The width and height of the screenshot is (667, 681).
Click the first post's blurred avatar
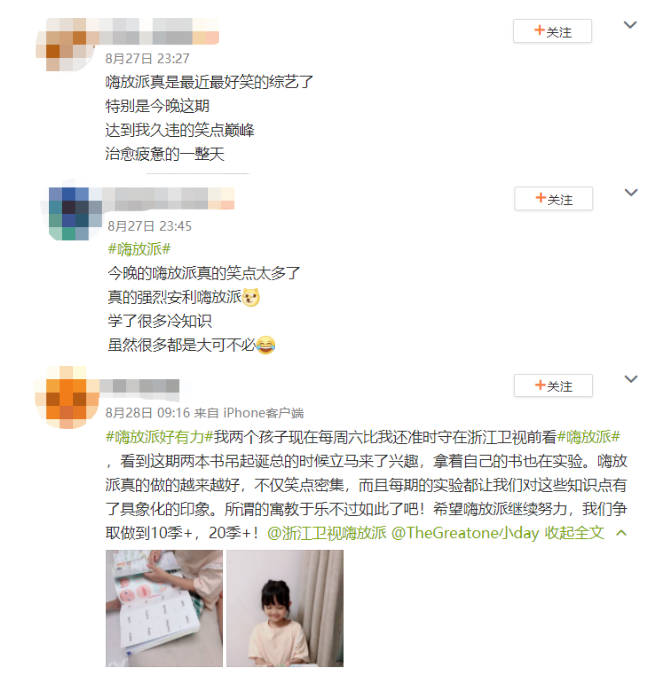pos(65,44)
